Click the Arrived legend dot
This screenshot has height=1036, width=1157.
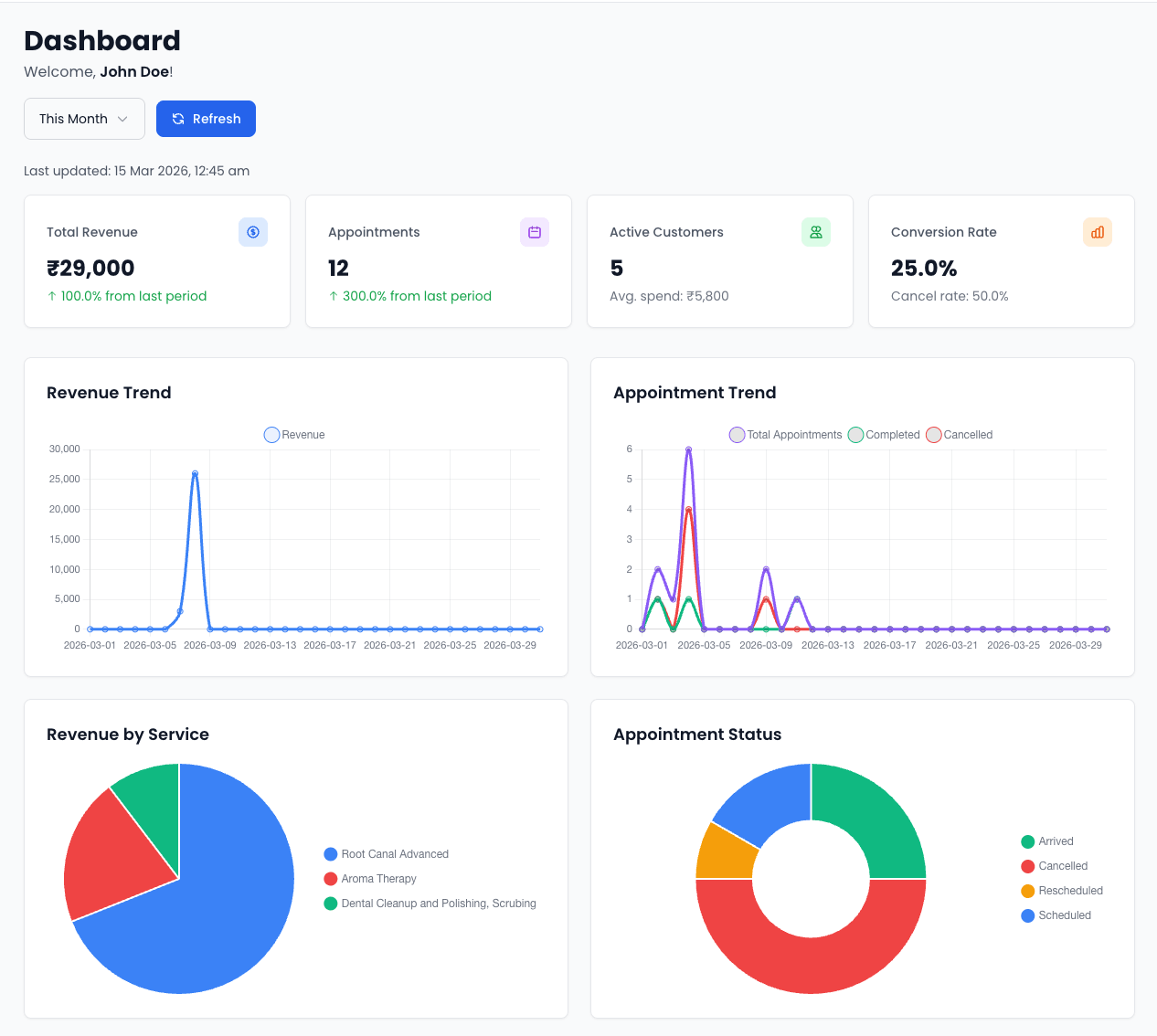pos(1026,841)
